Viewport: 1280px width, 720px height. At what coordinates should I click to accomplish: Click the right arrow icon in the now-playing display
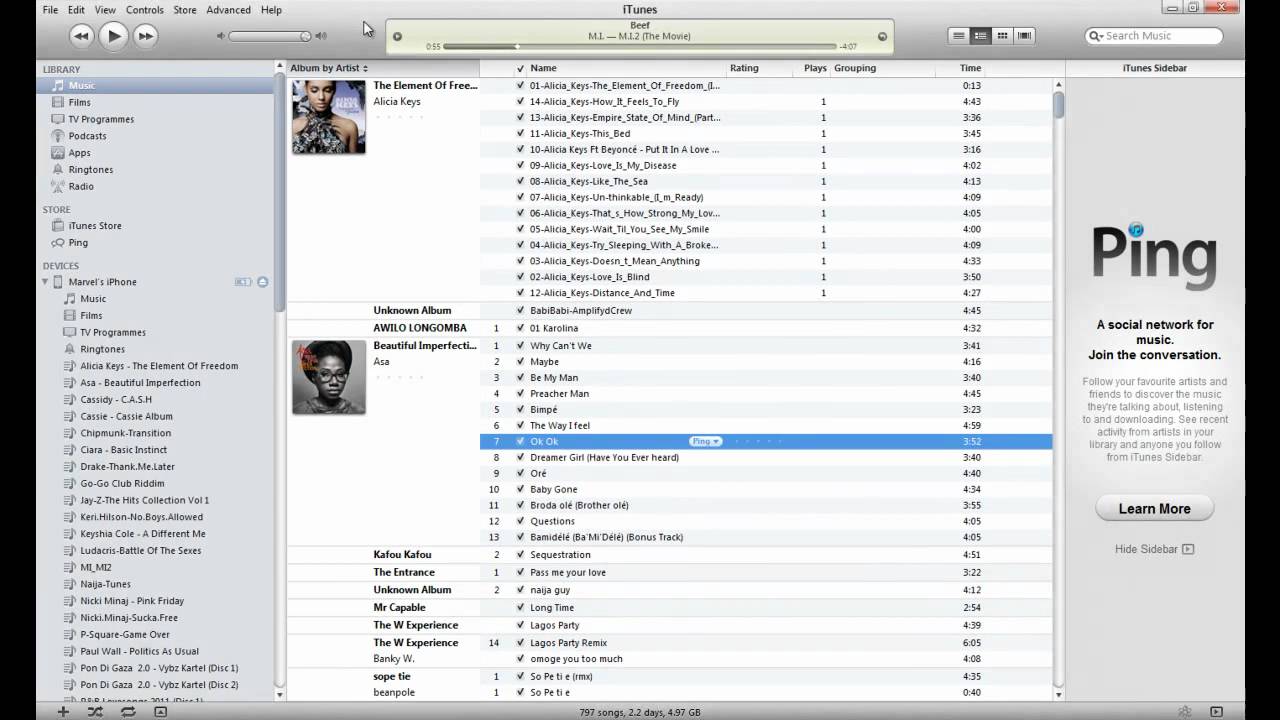882,37
